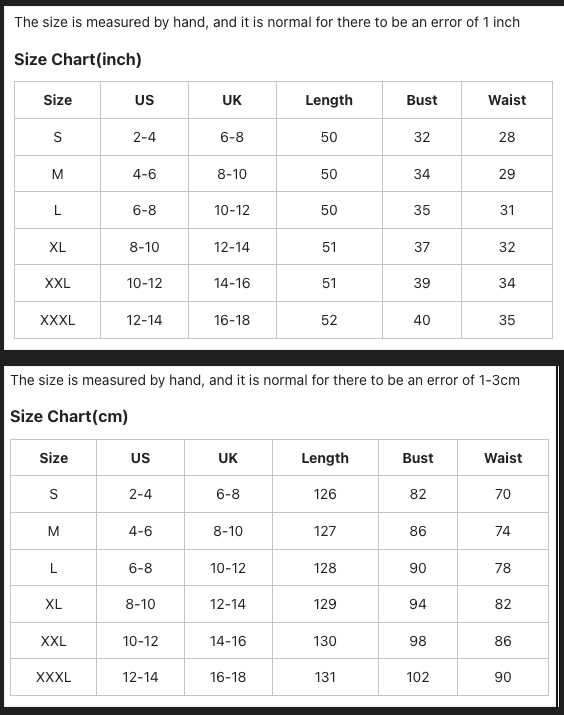The width and height of the screenshot is (564, 715).
Task: Select the waist value 78 cell
Action: coord(503,568)
